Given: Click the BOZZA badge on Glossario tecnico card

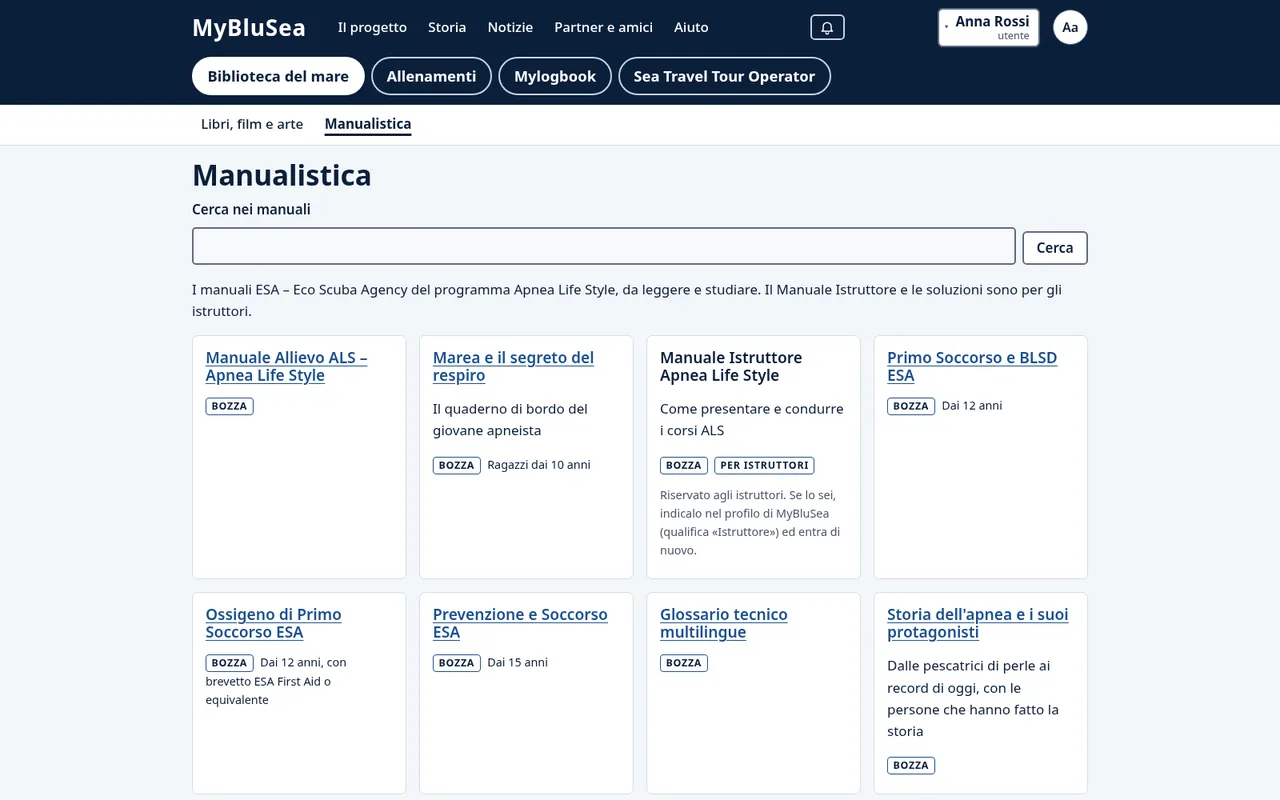Looking at the screenshot, I should click(x=684, y=663).
